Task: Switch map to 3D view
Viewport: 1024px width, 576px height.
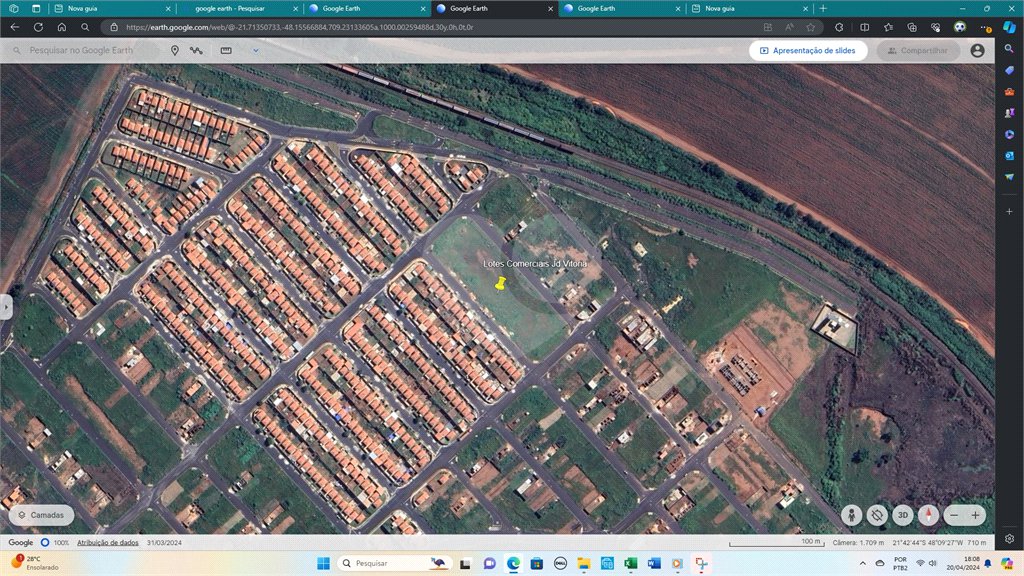Action: 903,515
